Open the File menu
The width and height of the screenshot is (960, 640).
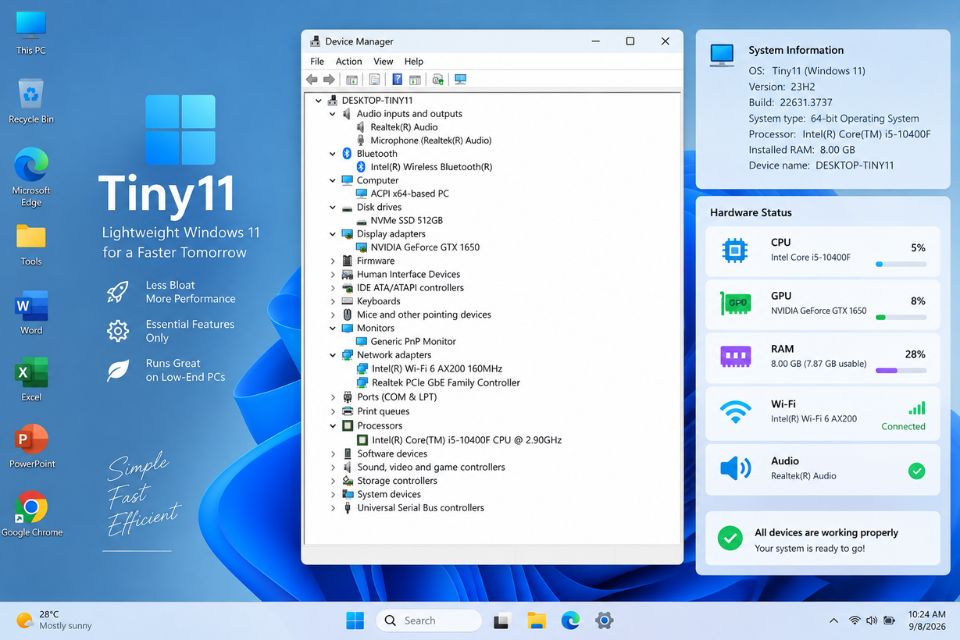tap(317, 61)
